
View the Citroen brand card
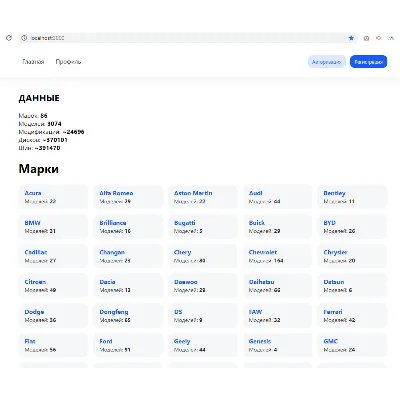click(x=53, y=286)
